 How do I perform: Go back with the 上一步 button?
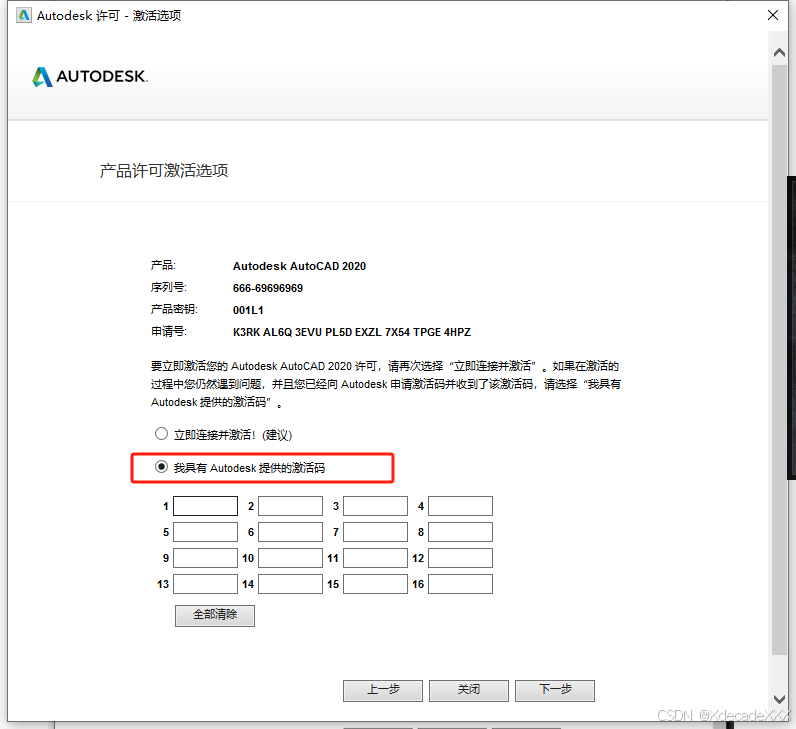point(383,690)
